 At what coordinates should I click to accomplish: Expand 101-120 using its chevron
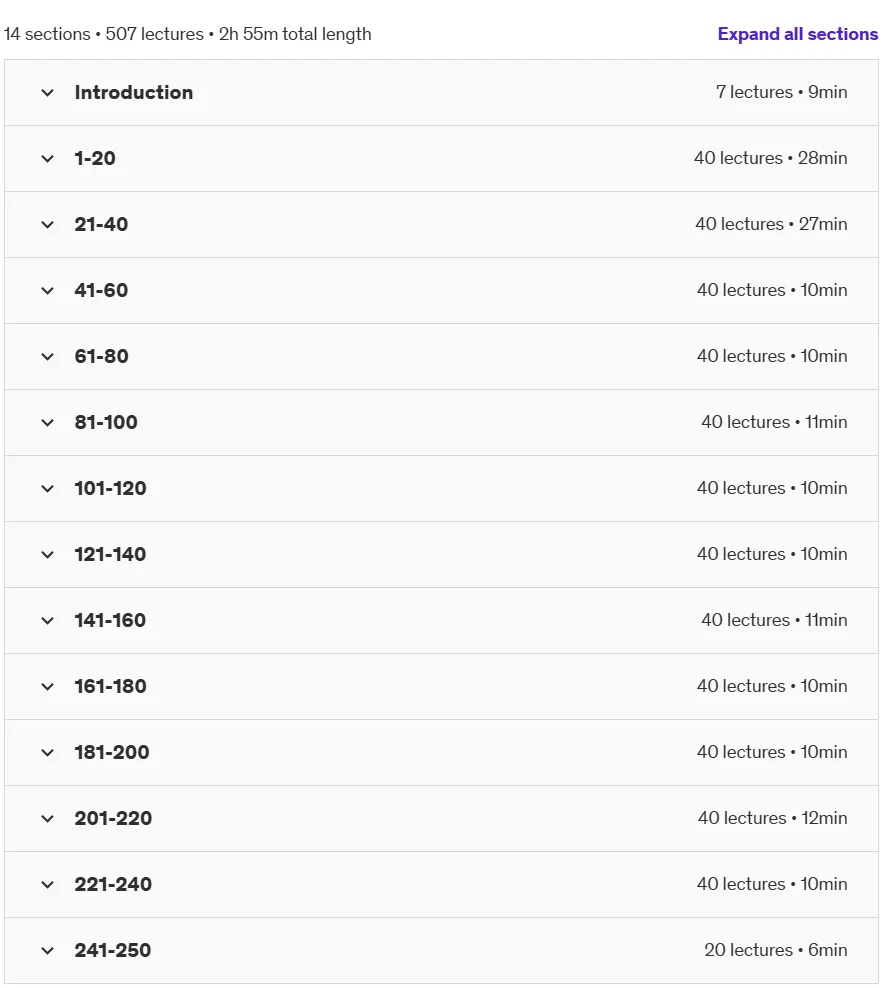(47, 489)
